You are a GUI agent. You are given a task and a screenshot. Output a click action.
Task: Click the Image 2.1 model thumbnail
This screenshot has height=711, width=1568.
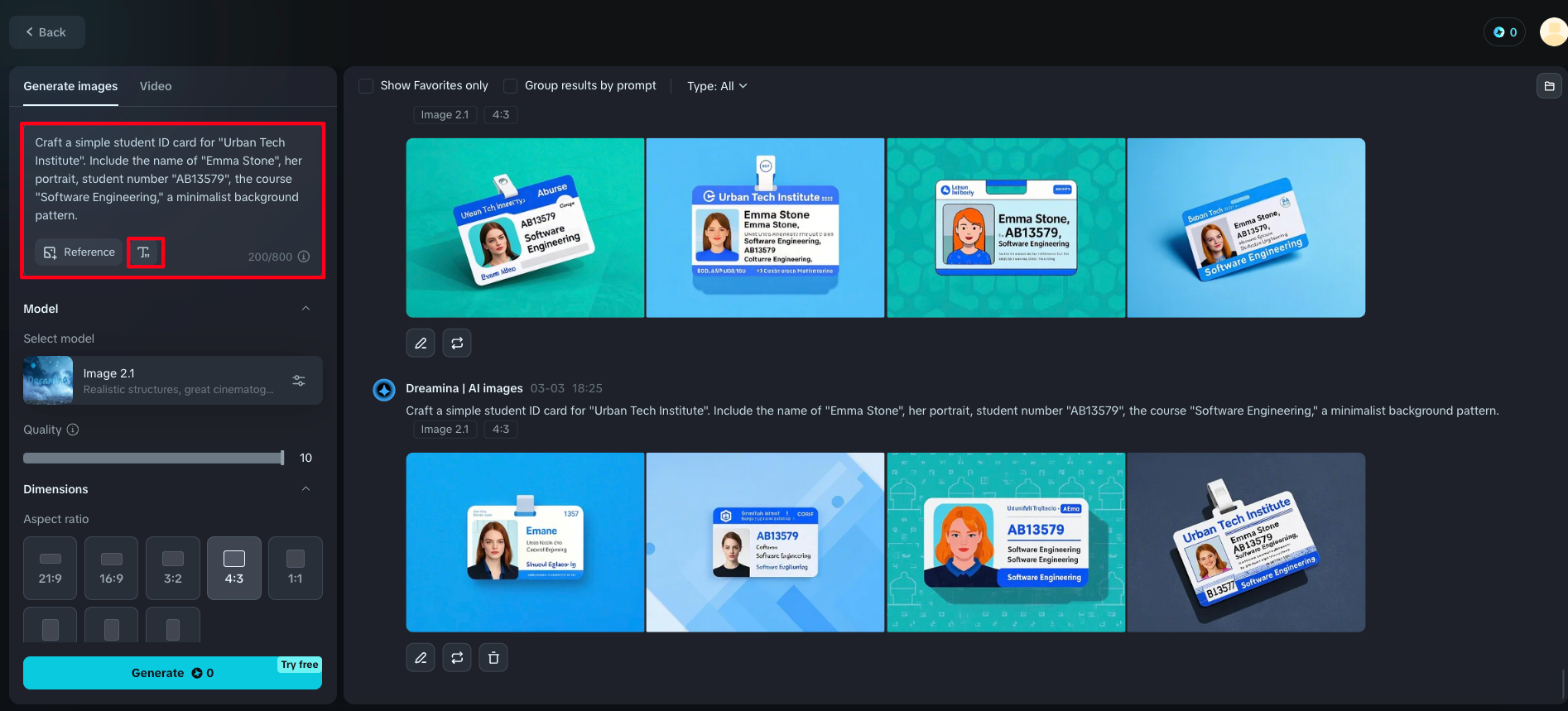click(x=48, y=381)
